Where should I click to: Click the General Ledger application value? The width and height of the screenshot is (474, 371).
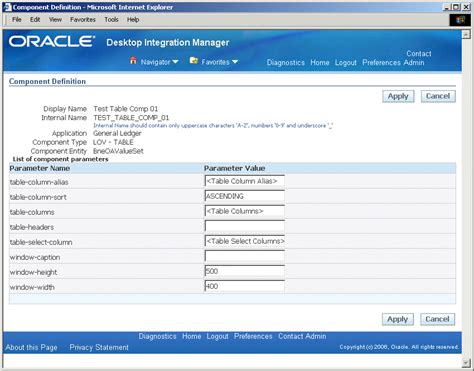point(117,133)
